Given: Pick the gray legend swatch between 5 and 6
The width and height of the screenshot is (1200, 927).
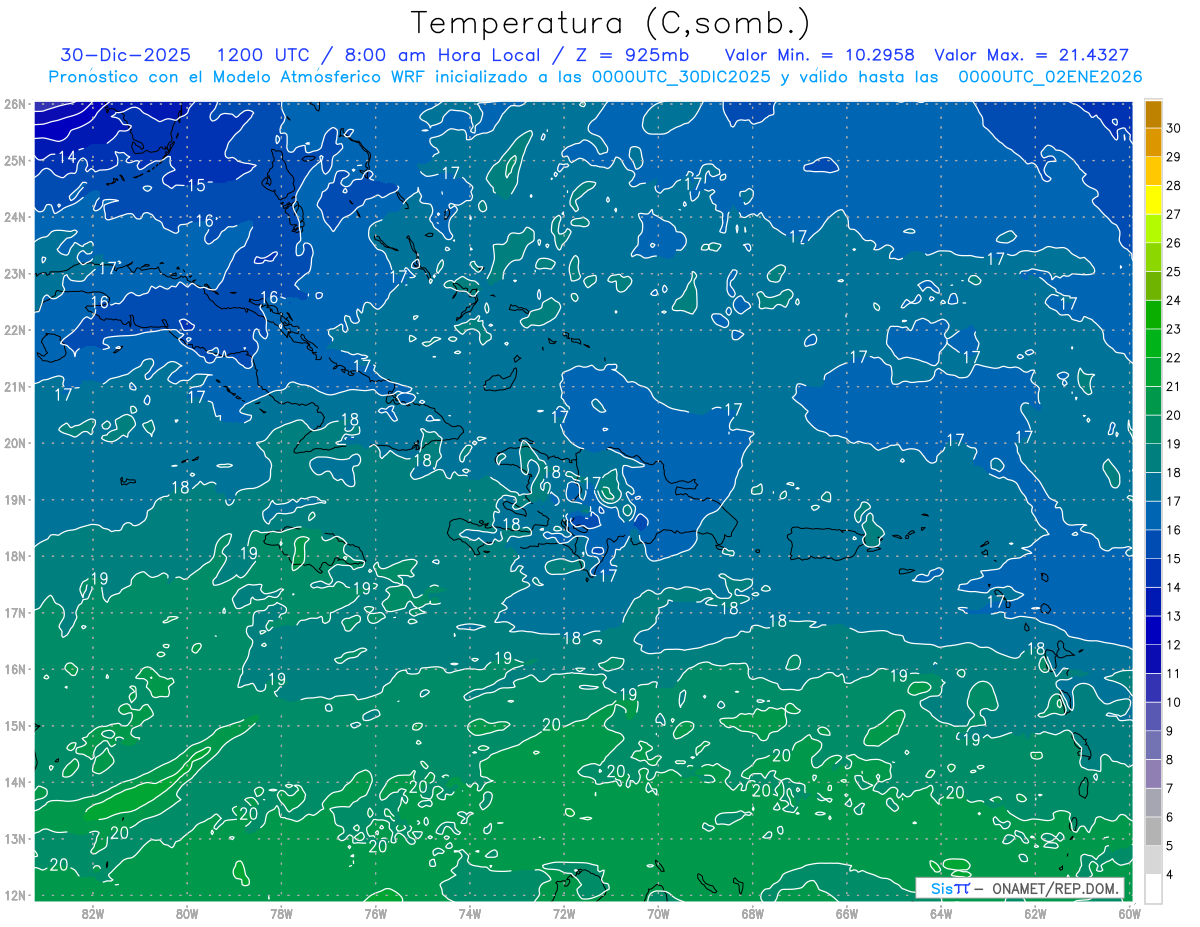Looking at the screenshot, I should click(x=1153, y=831).
